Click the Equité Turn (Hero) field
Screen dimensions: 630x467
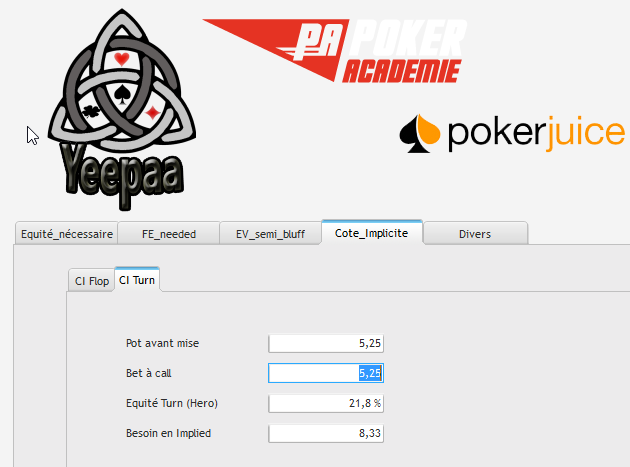[x=326, y=403]
